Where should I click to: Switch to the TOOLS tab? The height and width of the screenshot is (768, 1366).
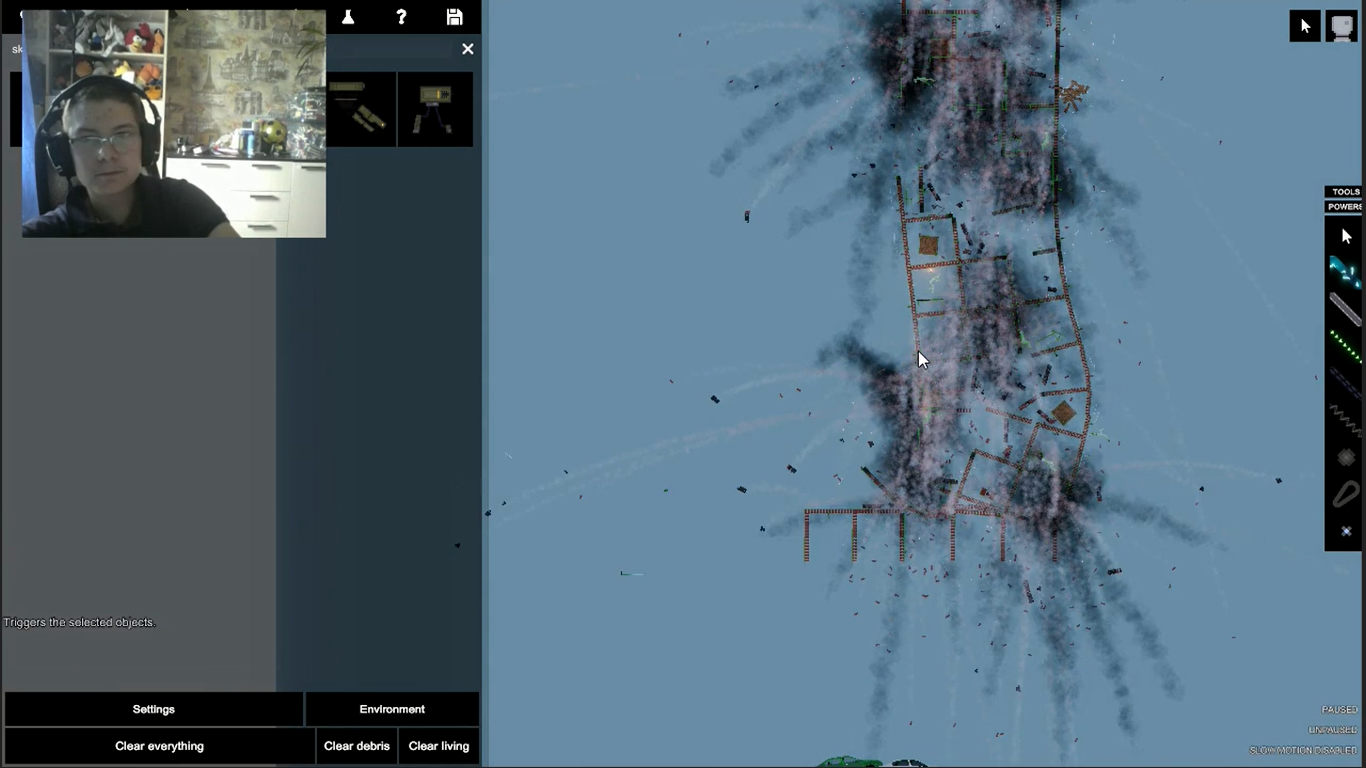pyautogui.click(x=1345, y=192)
